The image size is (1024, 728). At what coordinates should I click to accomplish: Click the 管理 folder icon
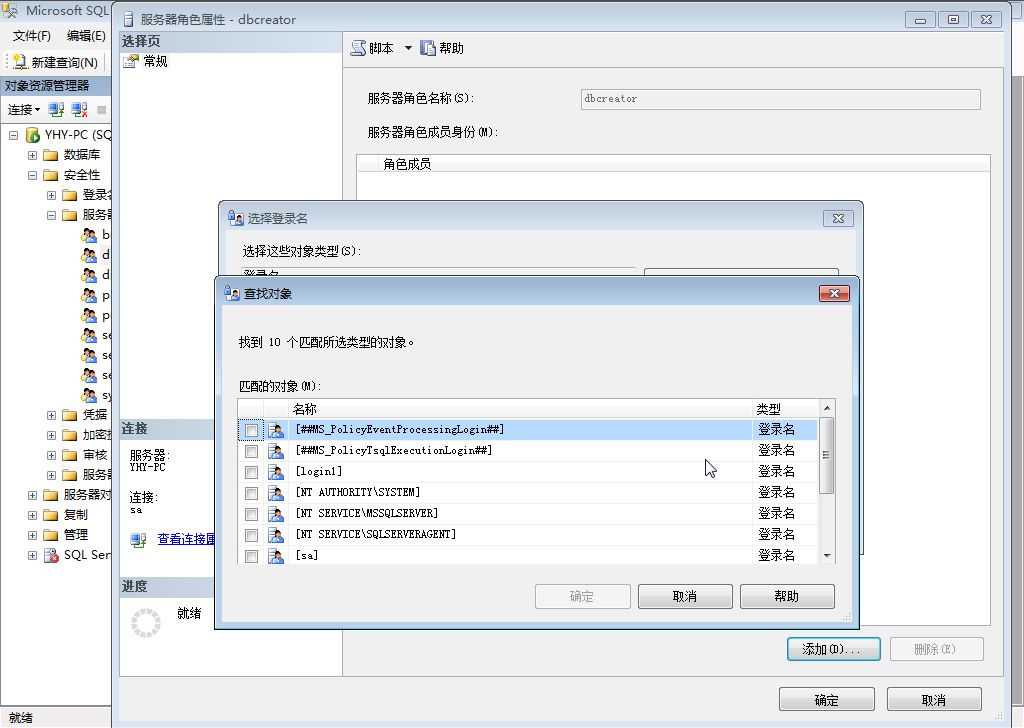click(x=51, y=535)
